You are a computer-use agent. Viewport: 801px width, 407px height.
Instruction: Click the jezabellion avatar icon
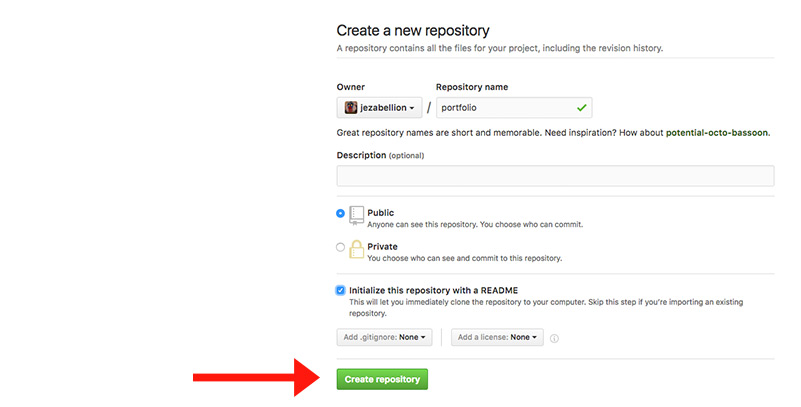point(350,108)
